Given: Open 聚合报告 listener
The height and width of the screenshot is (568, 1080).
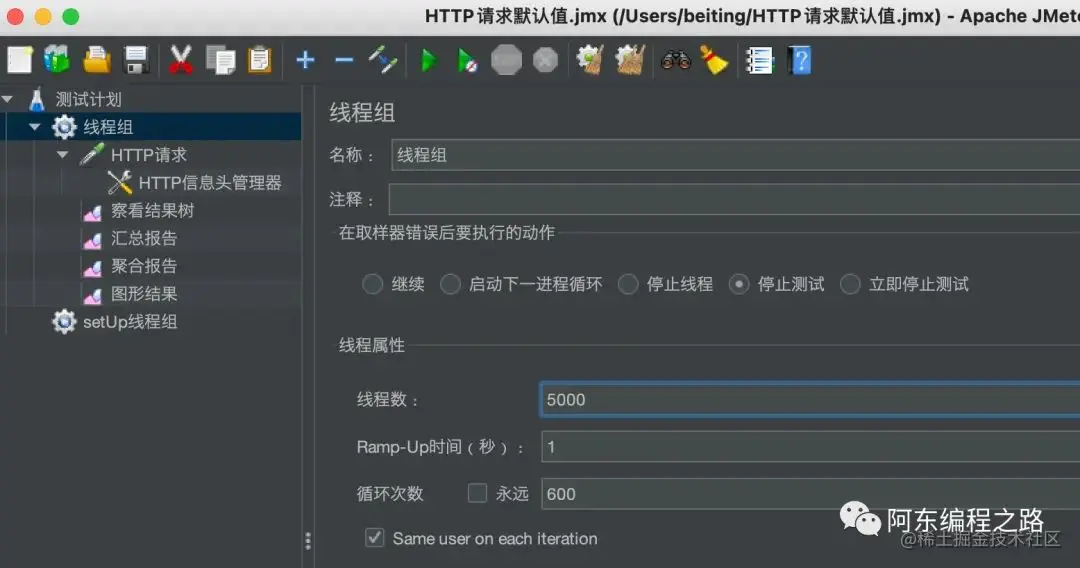Looking at the screenshot, I should coord(144,266).
